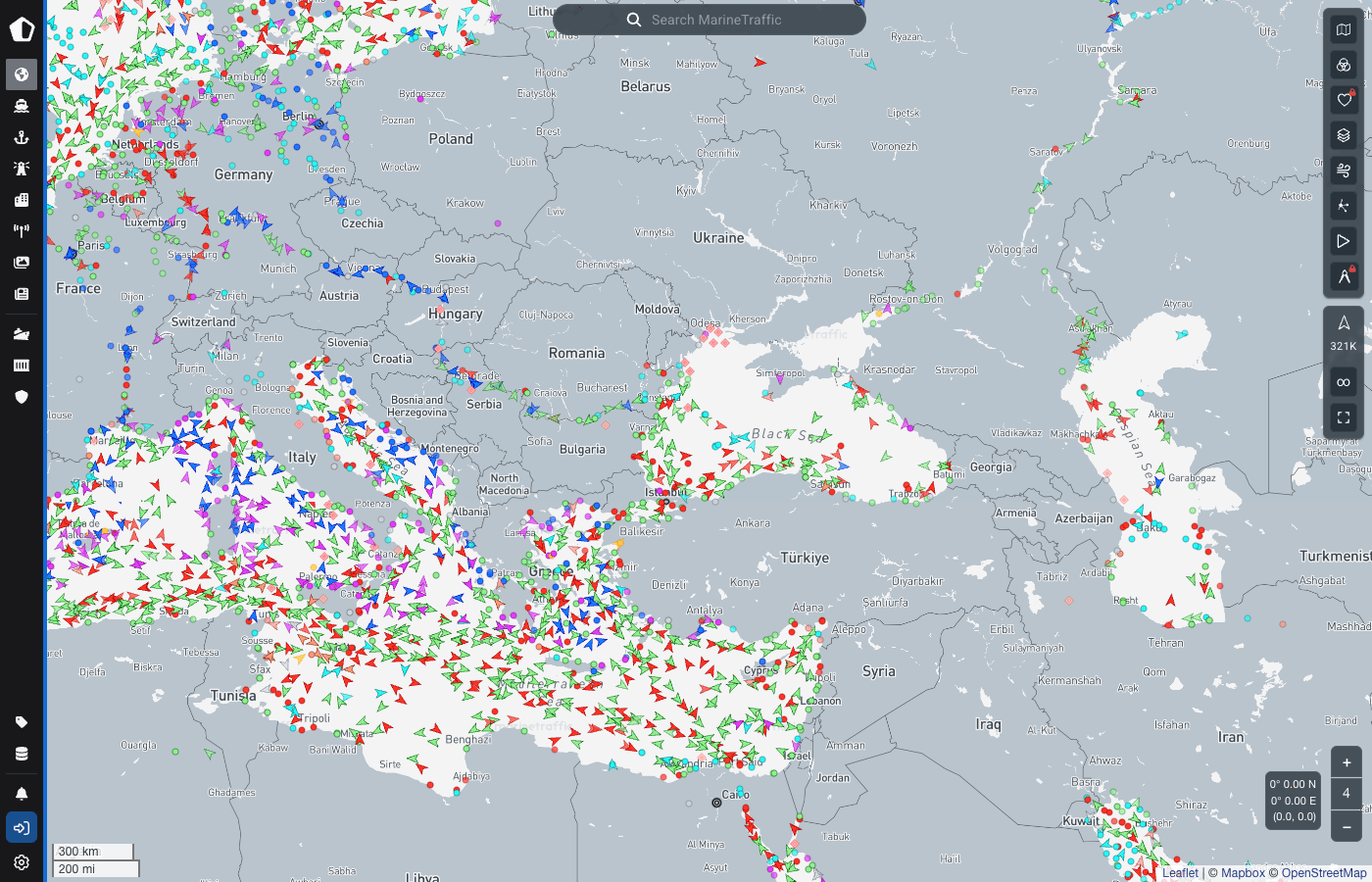This screenshot has height=882, width=1372.
Task: Open the notifications bell
Action: coord(22,794)
